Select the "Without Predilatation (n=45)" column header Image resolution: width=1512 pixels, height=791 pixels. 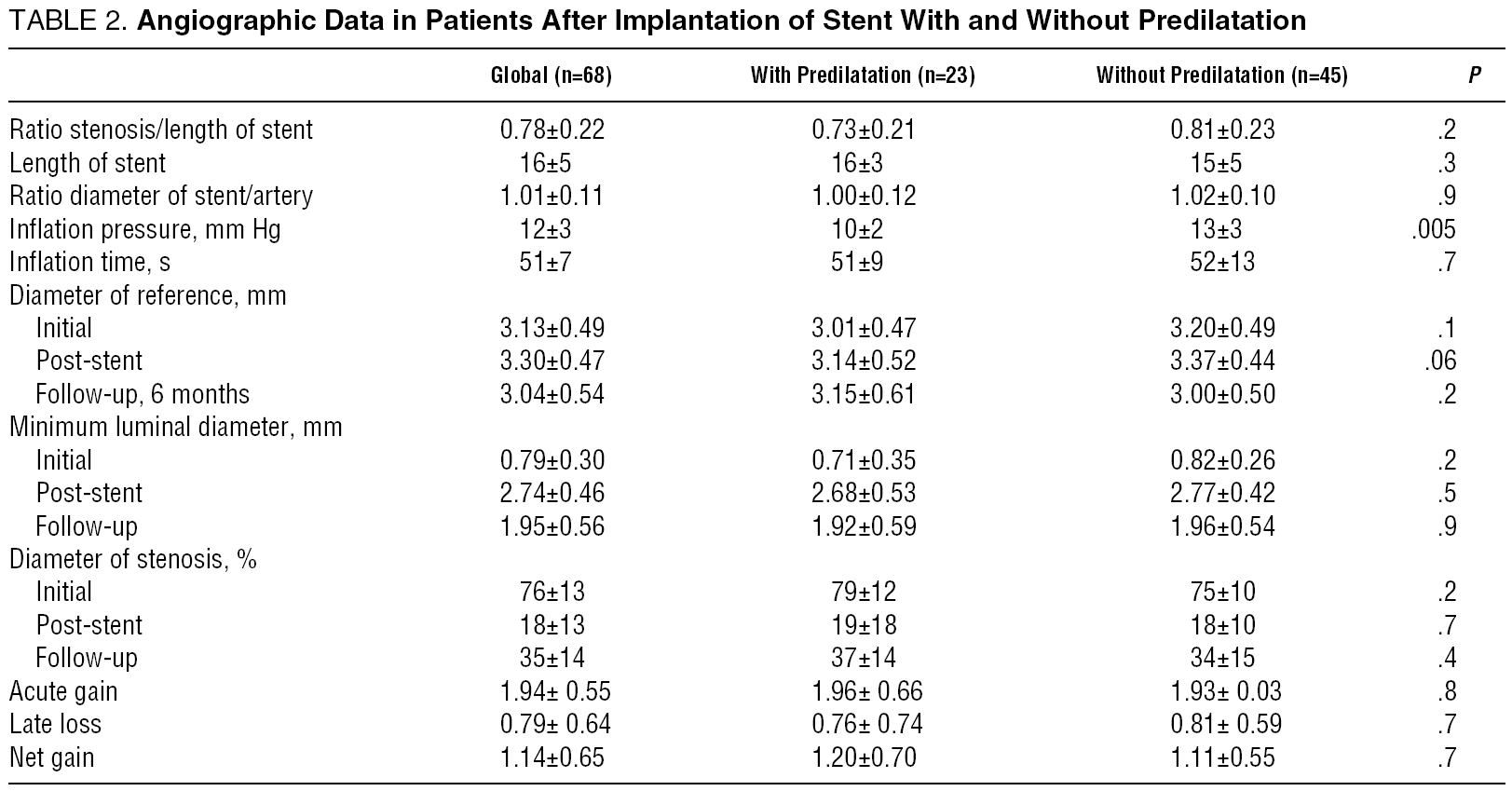pyautogui.click(x=1222, y=76)
